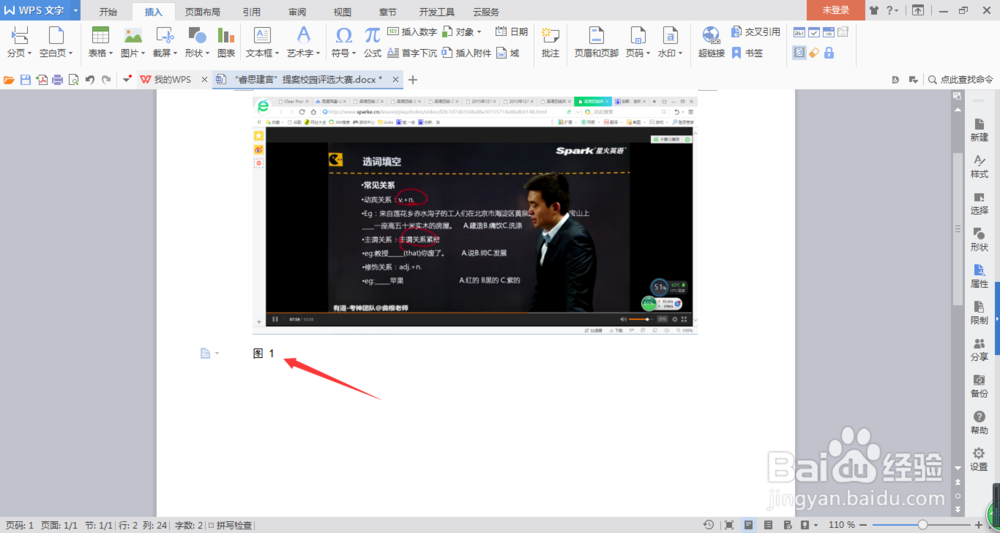Insert a checkbox form field
1000x533 pixels.
click(814, 32)
